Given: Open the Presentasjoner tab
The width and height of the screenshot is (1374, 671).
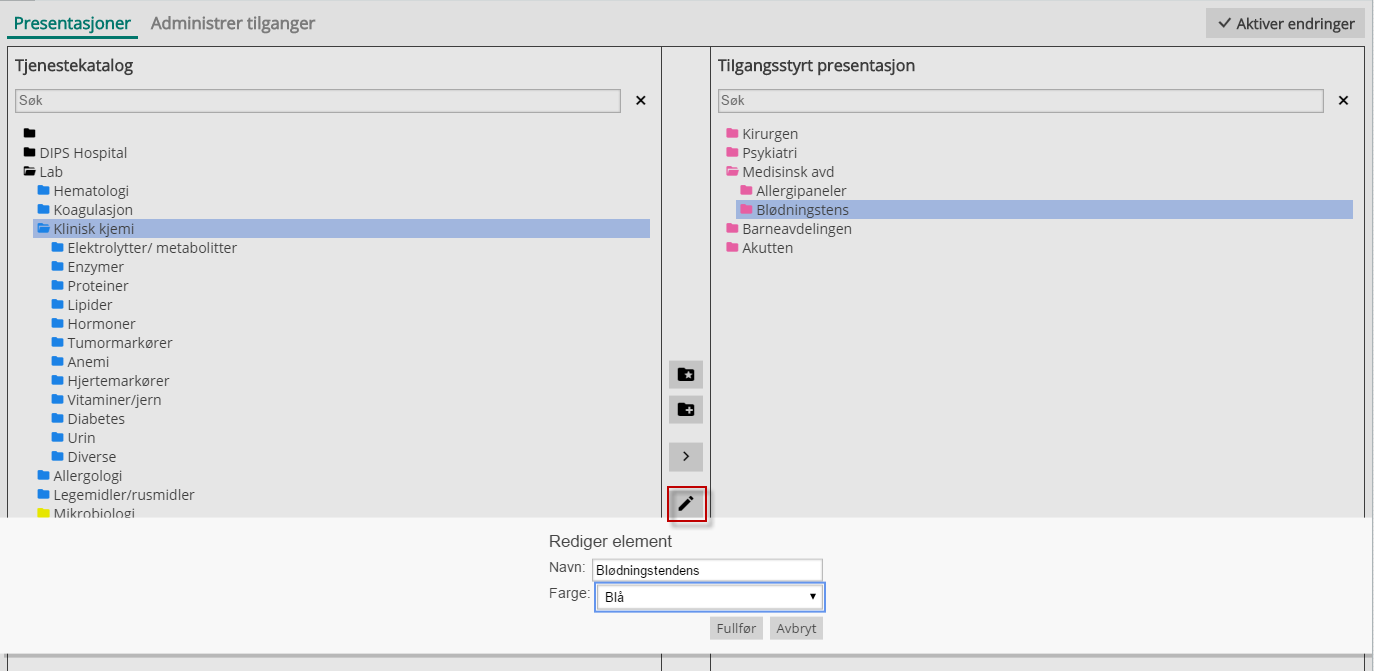Looking at the screenshot, I should click(73, 23).
